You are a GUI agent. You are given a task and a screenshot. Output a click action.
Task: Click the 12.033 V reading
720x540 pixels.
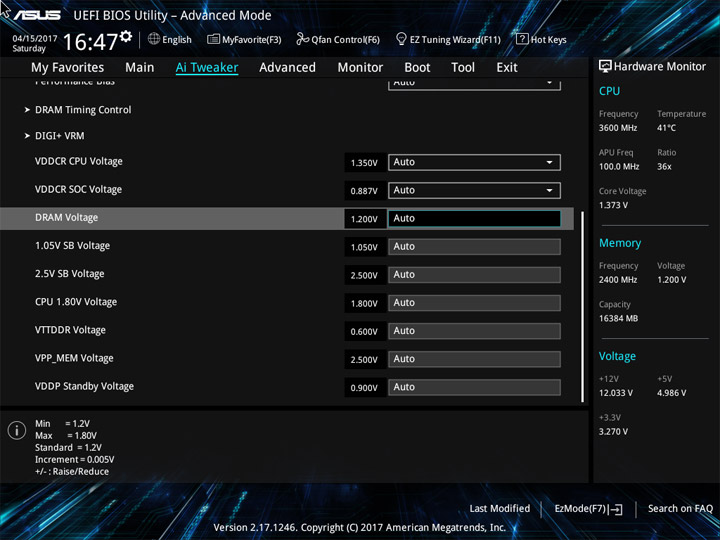[616, 393]
